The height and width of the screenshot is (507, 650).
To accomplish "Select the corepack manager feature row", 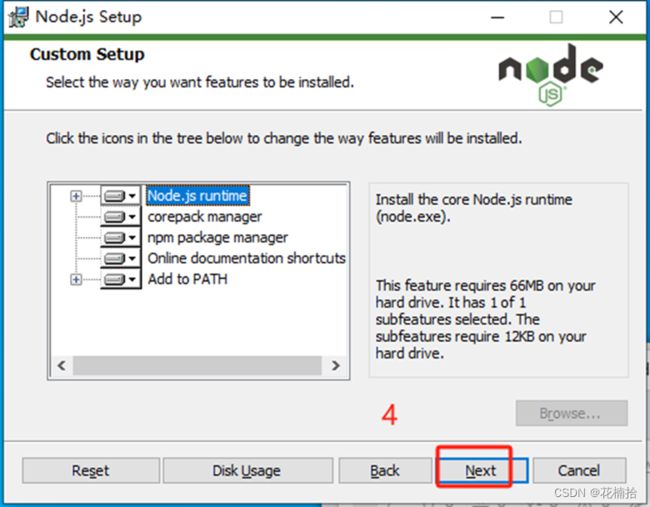I will point(205,216).
